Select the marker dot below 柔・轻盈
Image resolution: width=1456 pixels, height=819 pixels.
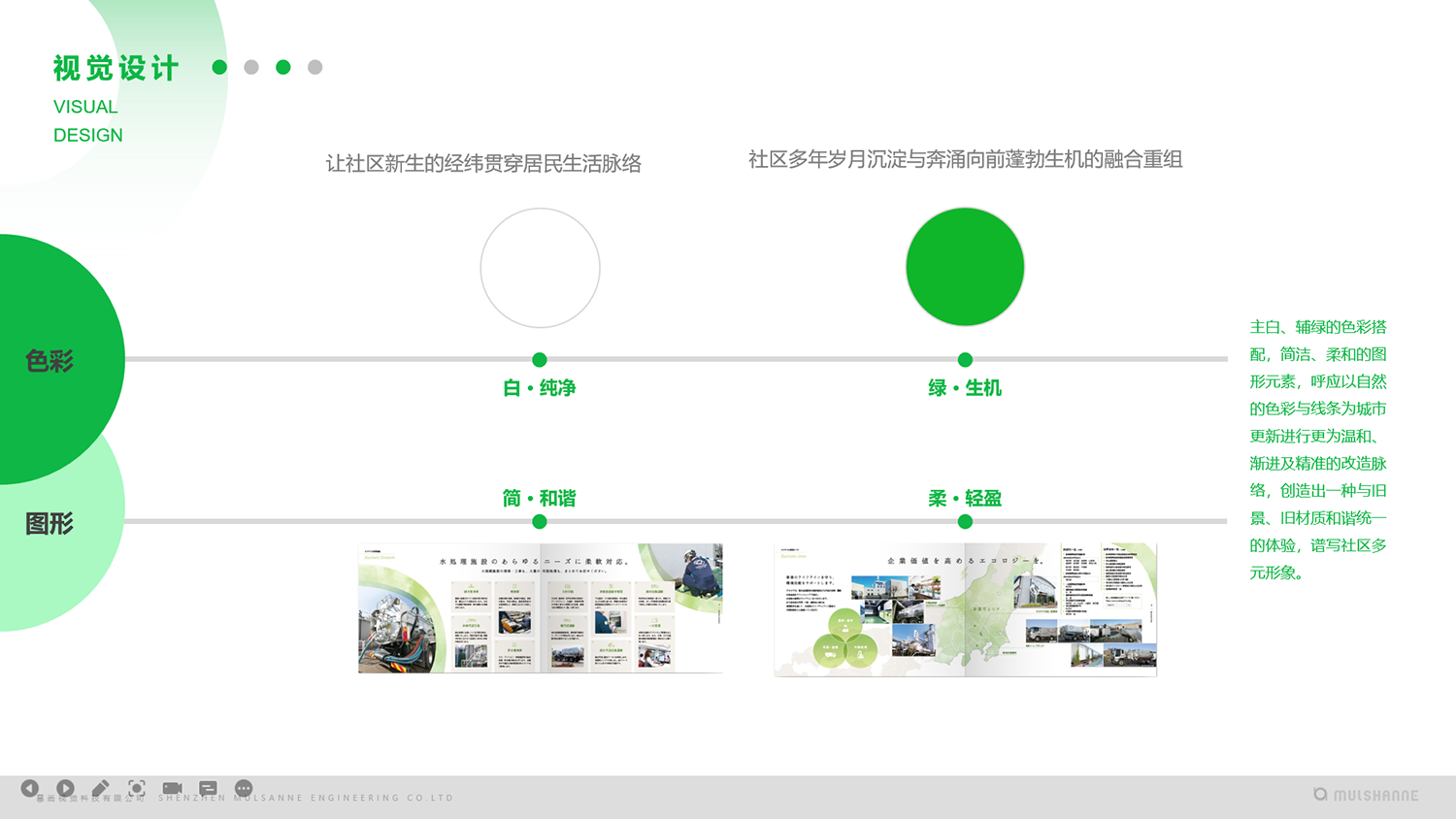pyautogui.click(x=965, y=522)
